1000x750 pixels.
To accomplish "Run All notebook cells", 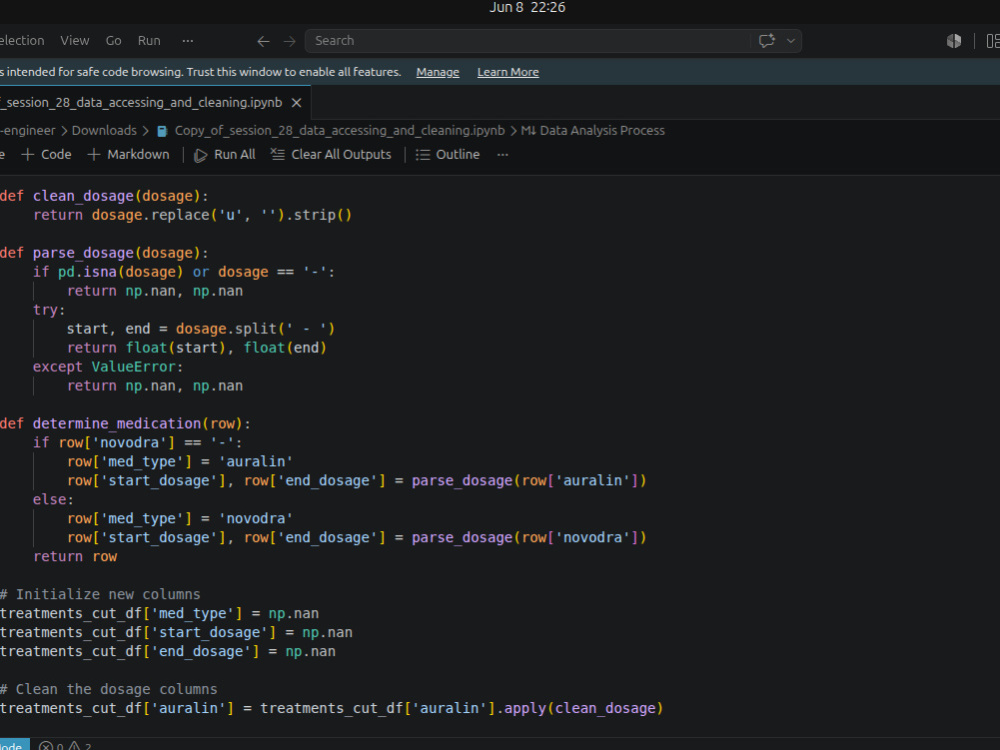I will click(x=225, y=154).
